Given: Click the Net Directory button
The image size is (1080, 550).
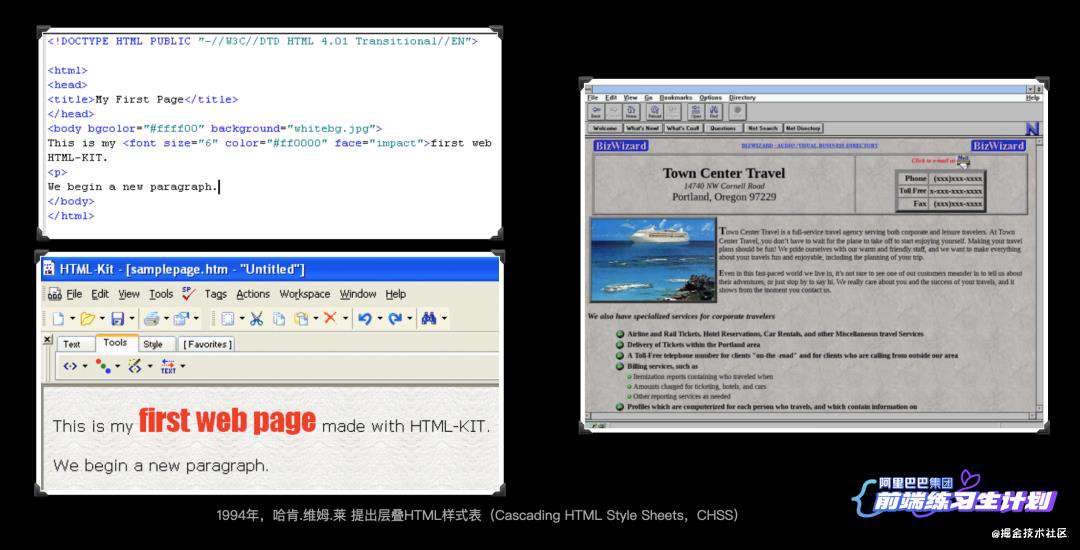Looking at the screenshot, I should [x=802, y=128].
